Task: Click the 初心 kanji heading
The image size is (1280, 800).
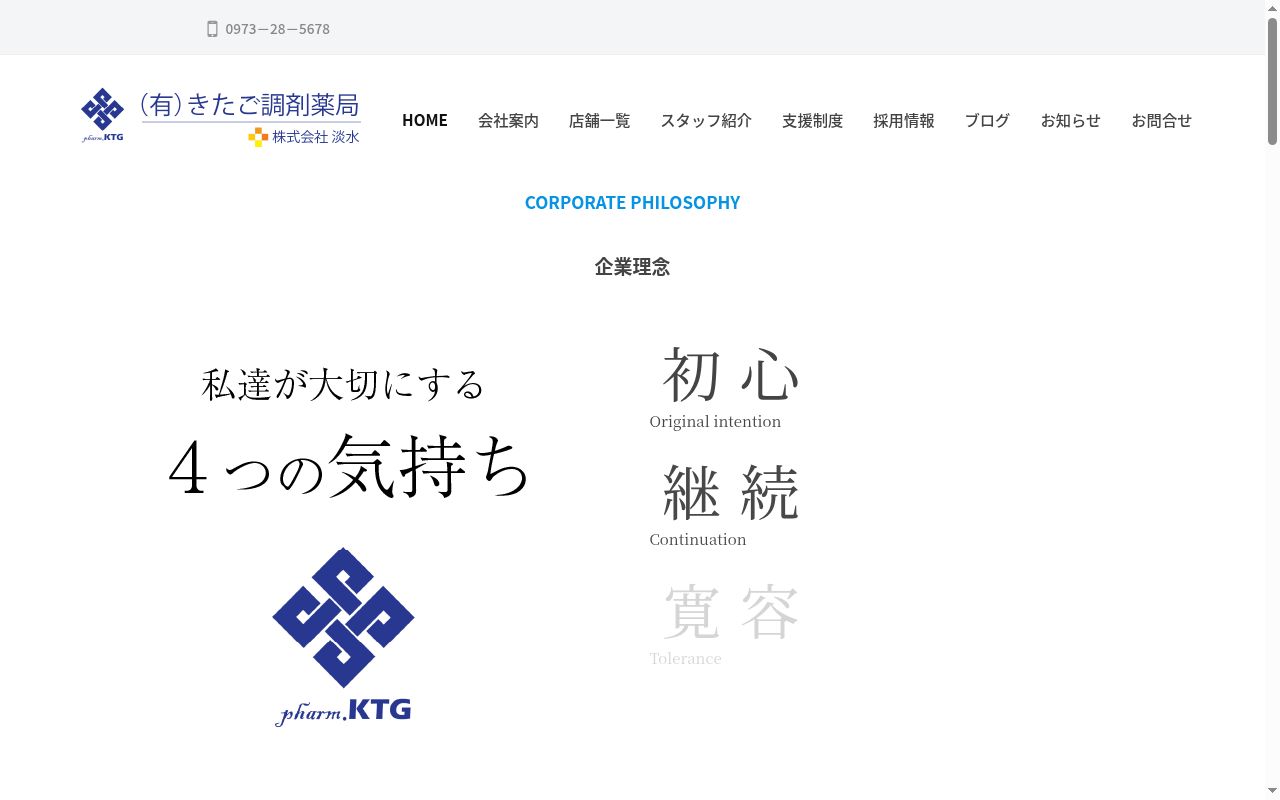Action: [731, 375]
